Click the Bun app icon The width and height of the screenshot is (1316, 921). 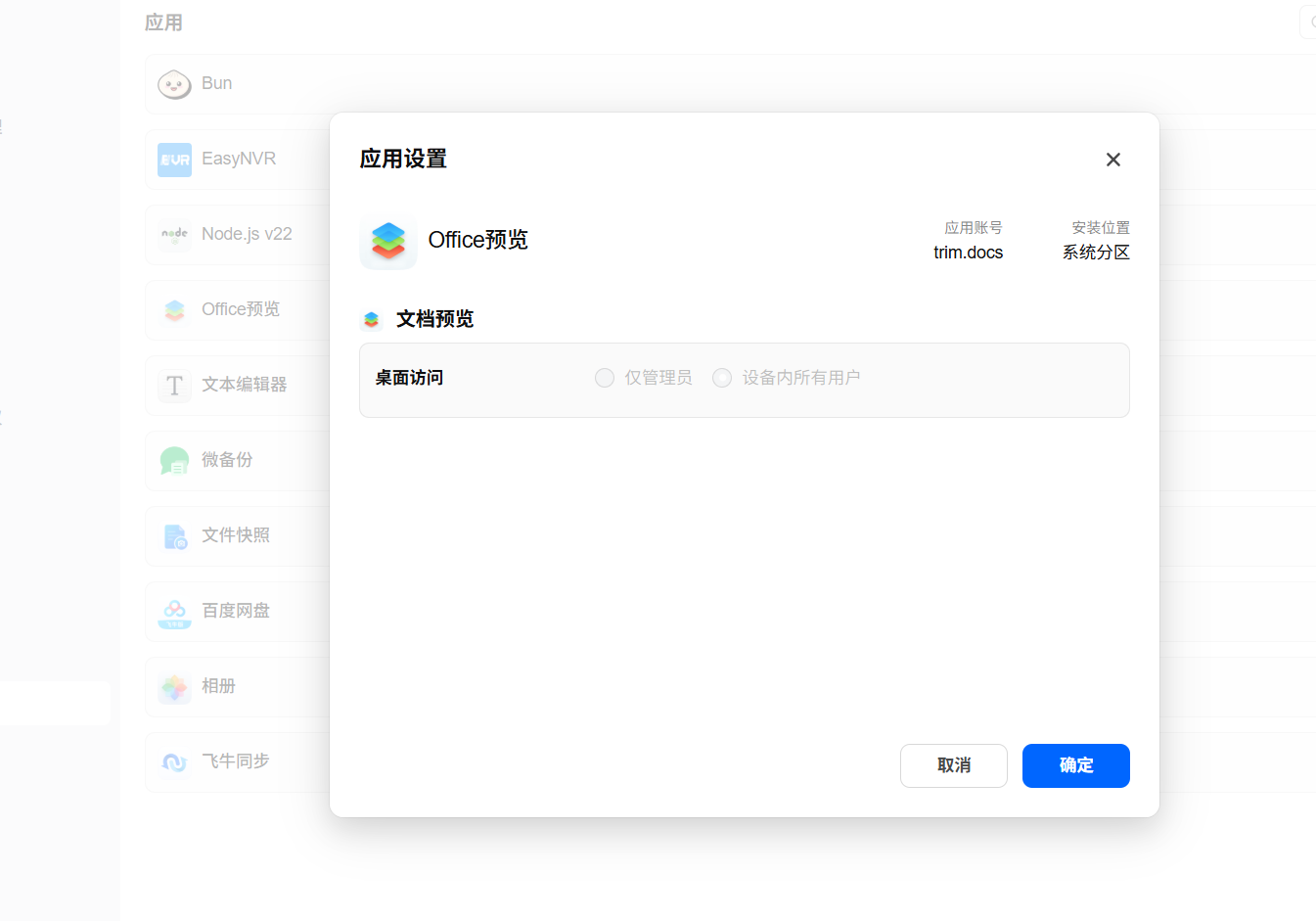tap(174, 84)
